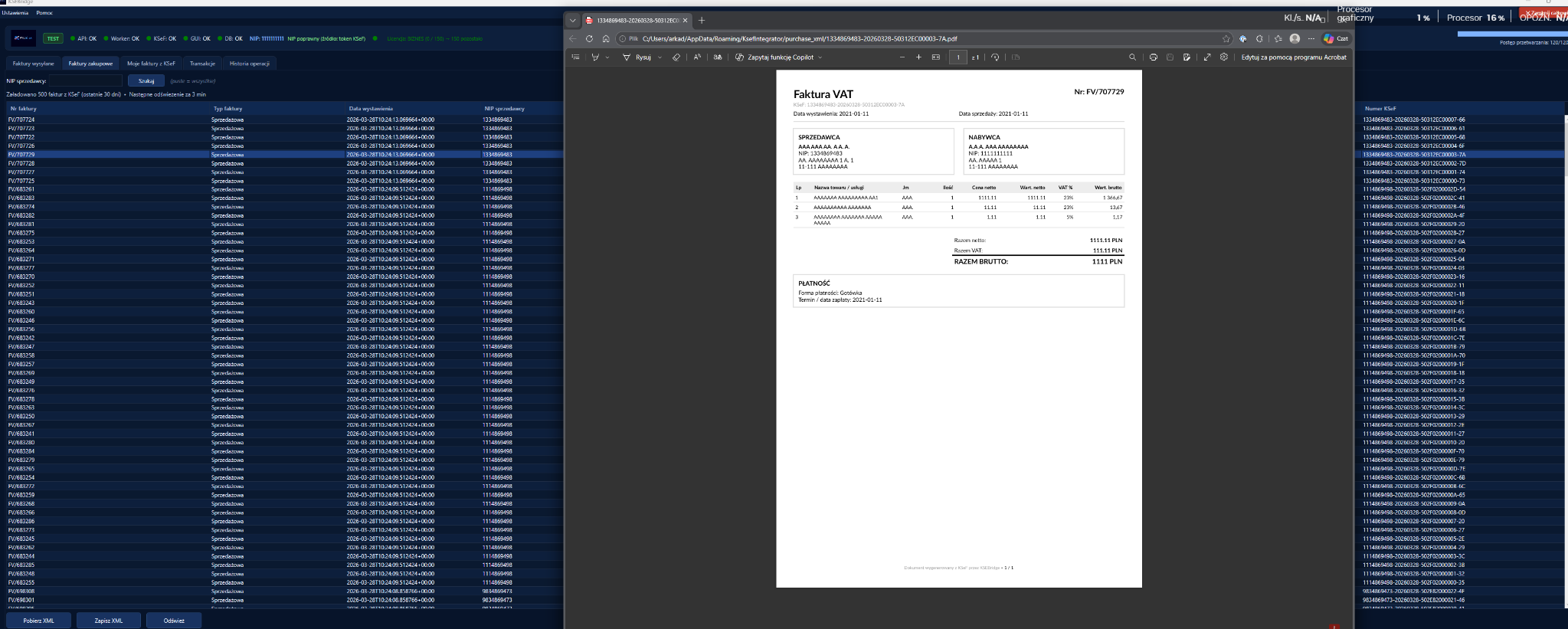This screenshot has width=1568, height=629.
Task: Open the Zapytaj funkcję Copilot dropdown arrow
Action: click(x=820, y=57)
